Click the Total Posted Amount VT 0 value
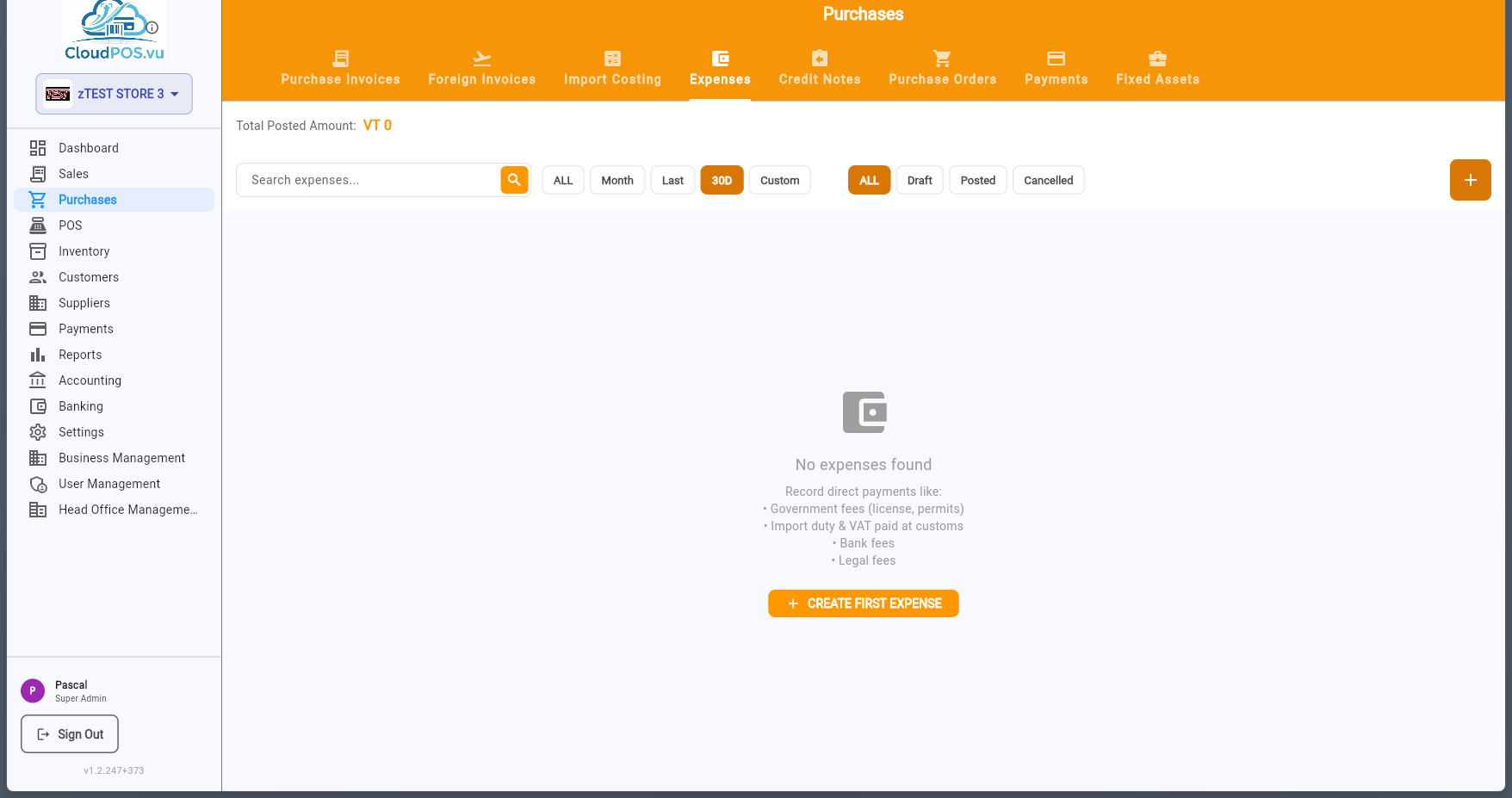 (377, 126)
